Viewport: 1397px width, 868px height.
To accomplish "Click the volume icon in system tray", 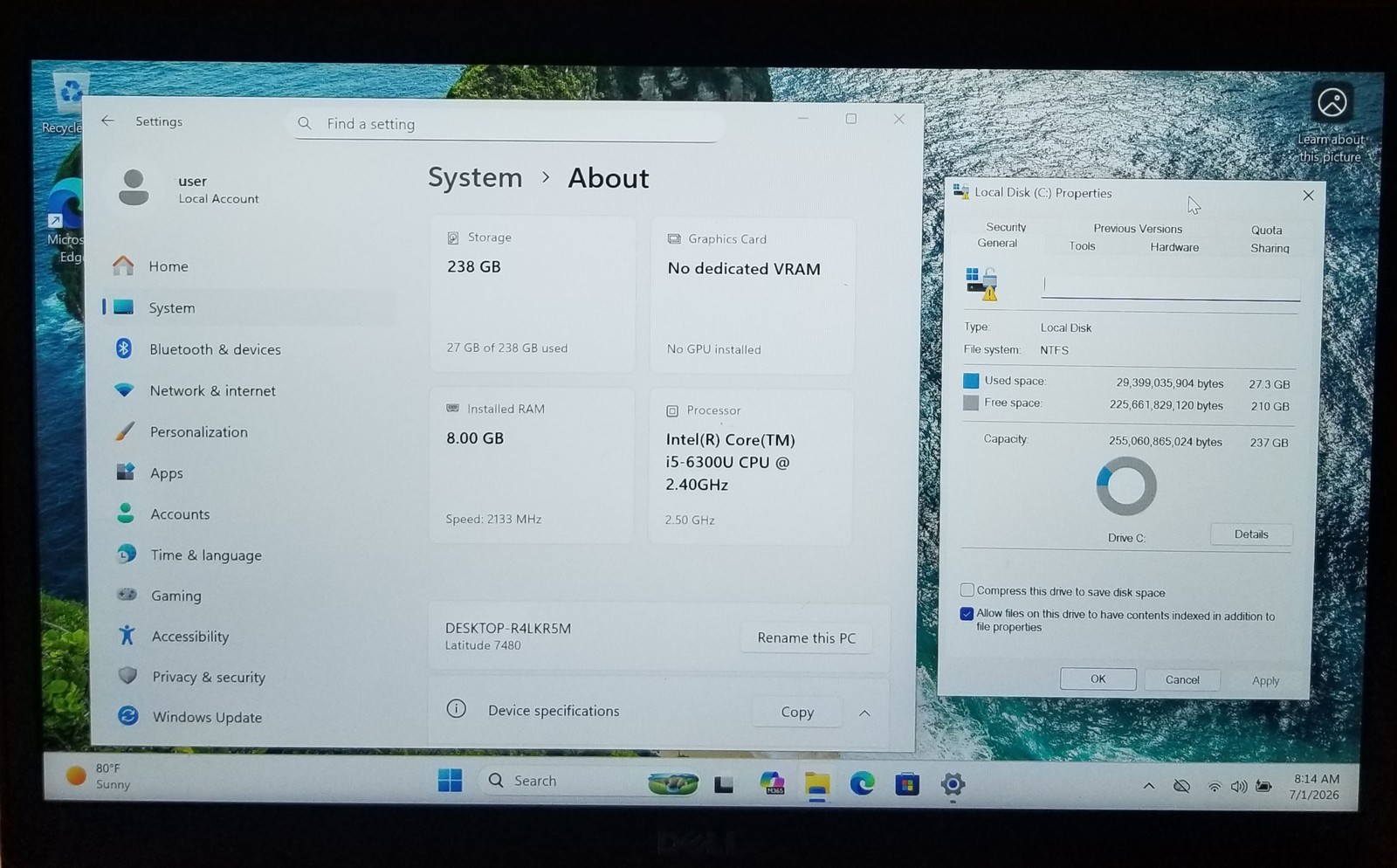I will pyautogui.click(x=1238, y=786).
